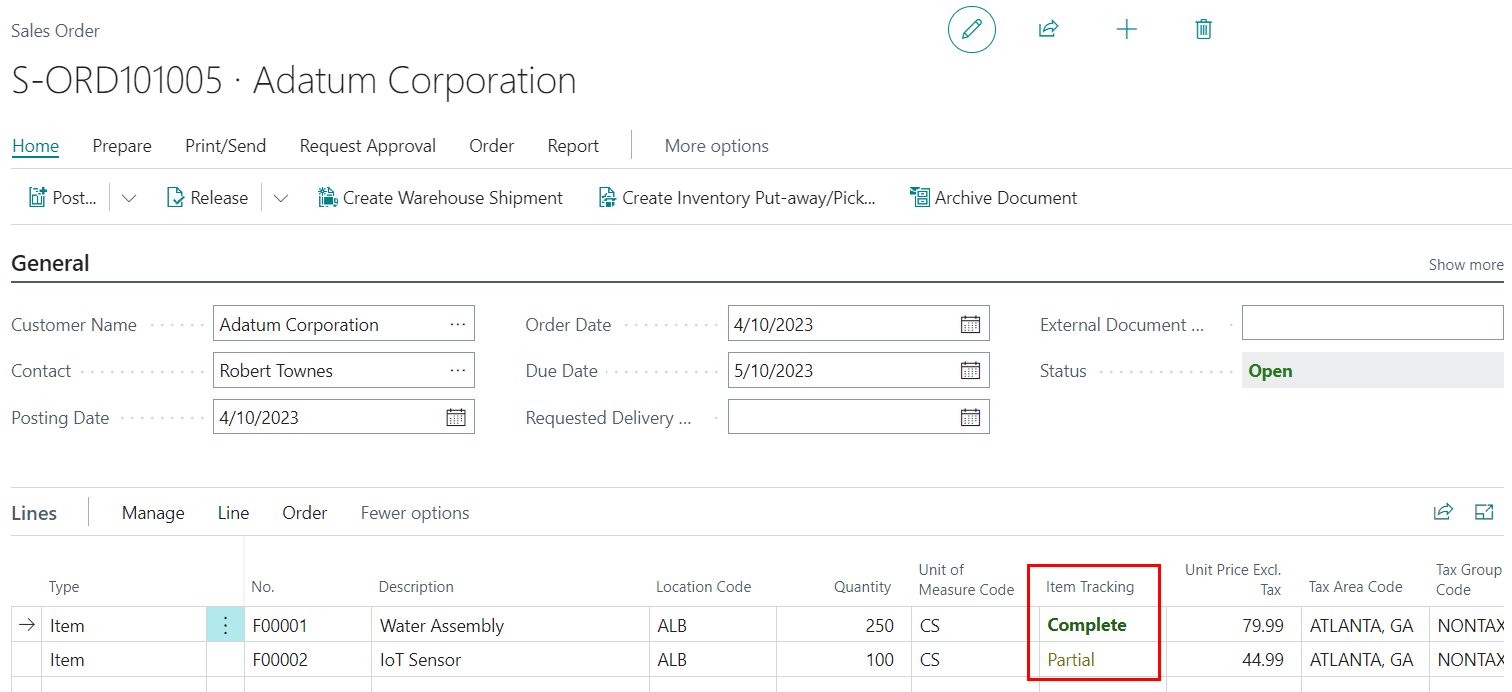Screen dimensions: 1512x692
Task: Click the Type column header
Action: 64,587
